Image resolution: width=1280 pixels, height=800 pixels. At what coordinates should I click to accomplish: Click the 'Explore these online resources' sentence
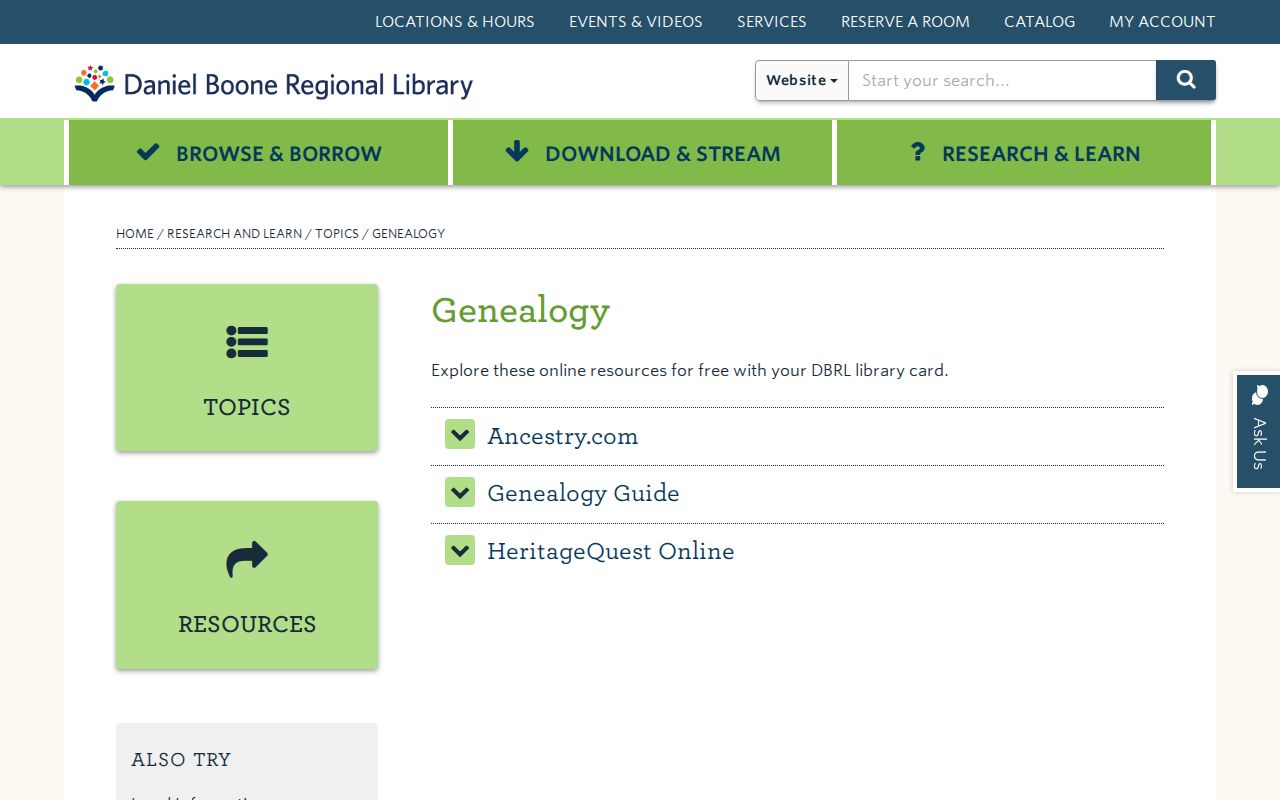pos(689,370)
